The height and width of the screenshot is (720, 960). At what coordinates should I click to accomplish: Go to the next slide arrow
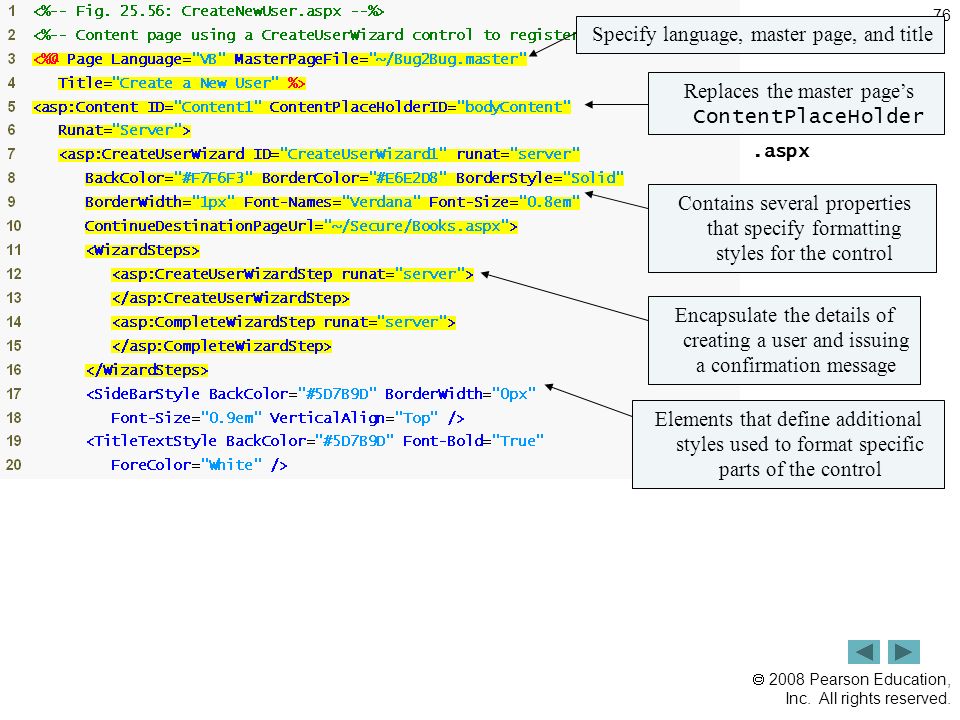[904, 651]
